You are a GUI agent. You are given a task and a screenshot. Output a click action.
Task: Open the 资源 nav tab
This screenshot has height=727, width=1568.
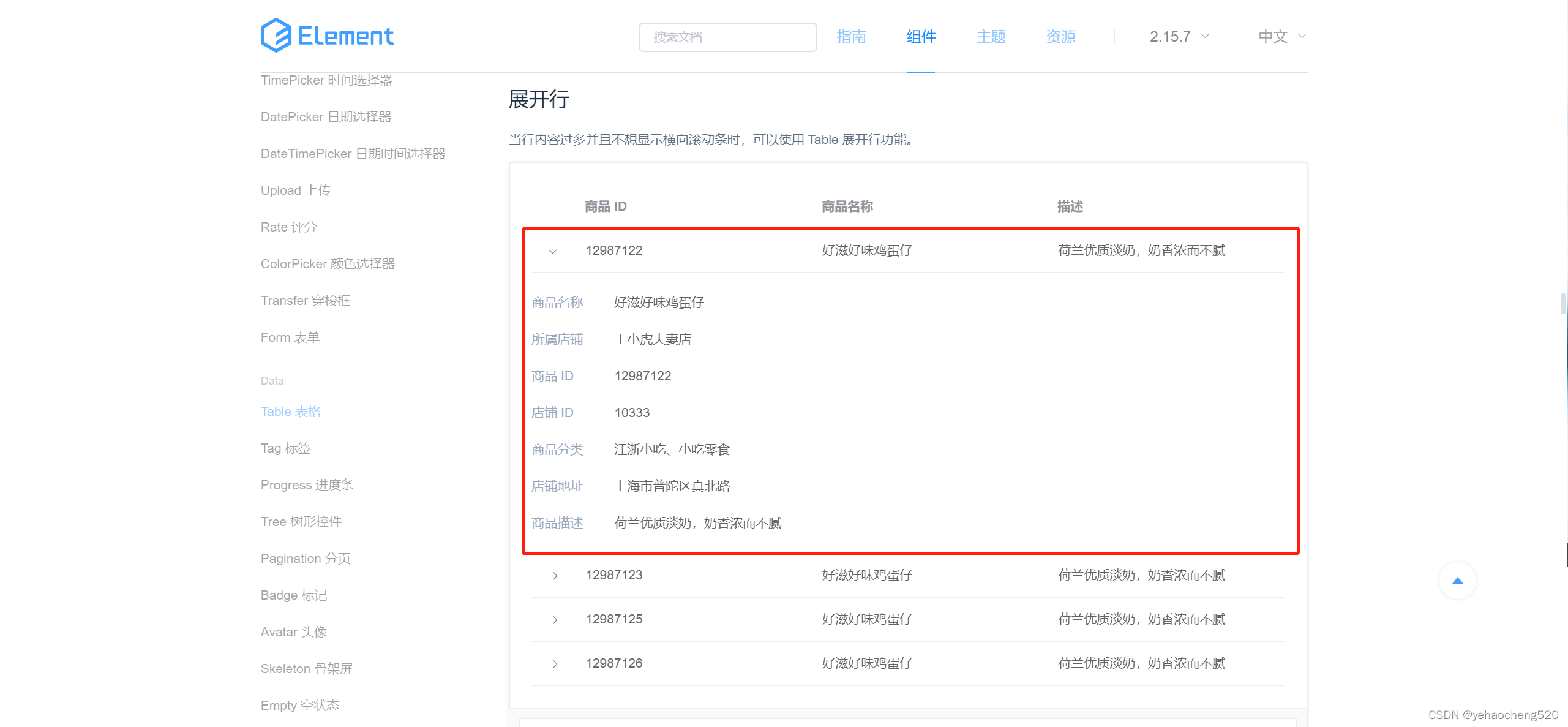pos(1060,37)
